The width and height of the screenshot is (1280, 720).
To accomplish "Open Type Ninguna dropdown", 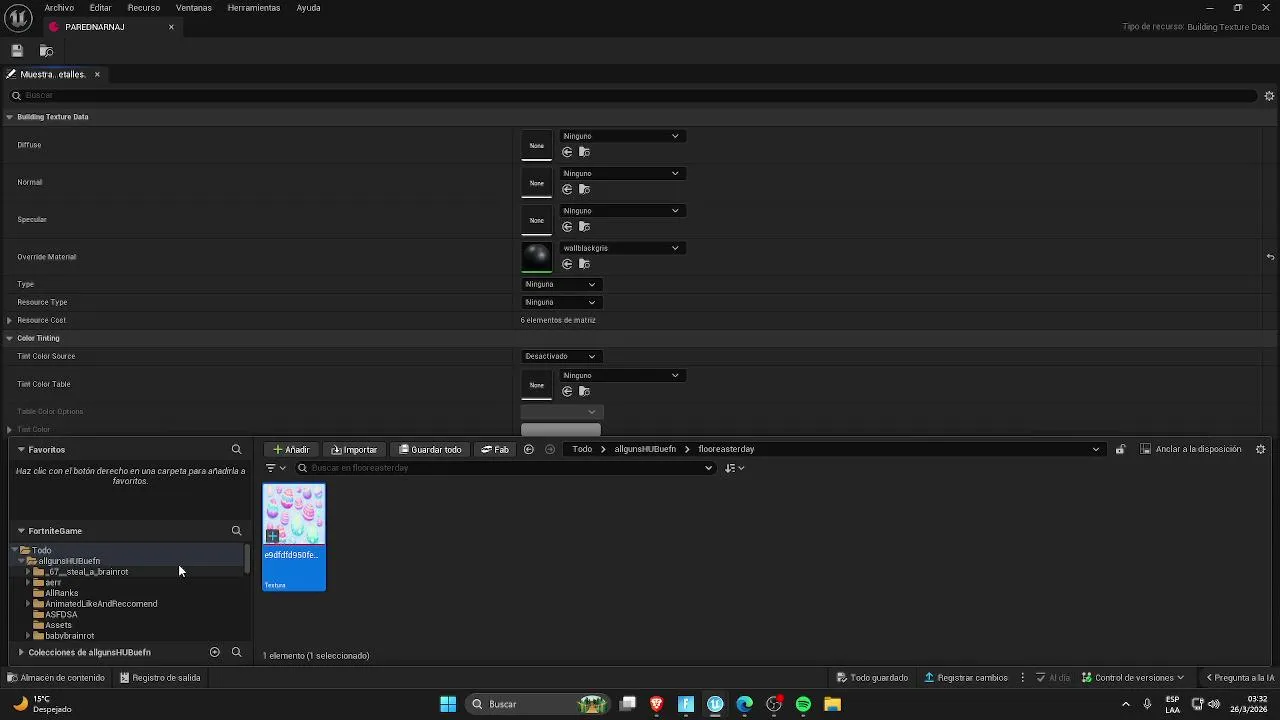I will coord(560,284).
